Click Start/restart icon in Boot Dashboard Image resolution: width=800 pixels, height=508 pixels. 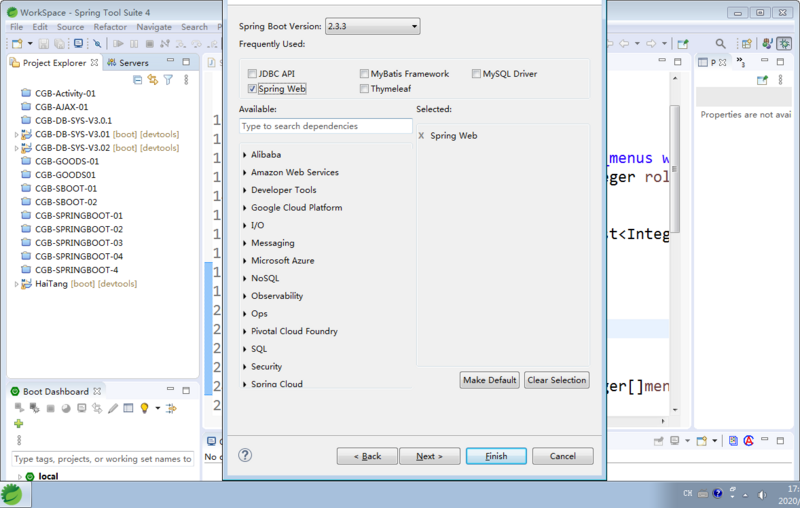19,408
